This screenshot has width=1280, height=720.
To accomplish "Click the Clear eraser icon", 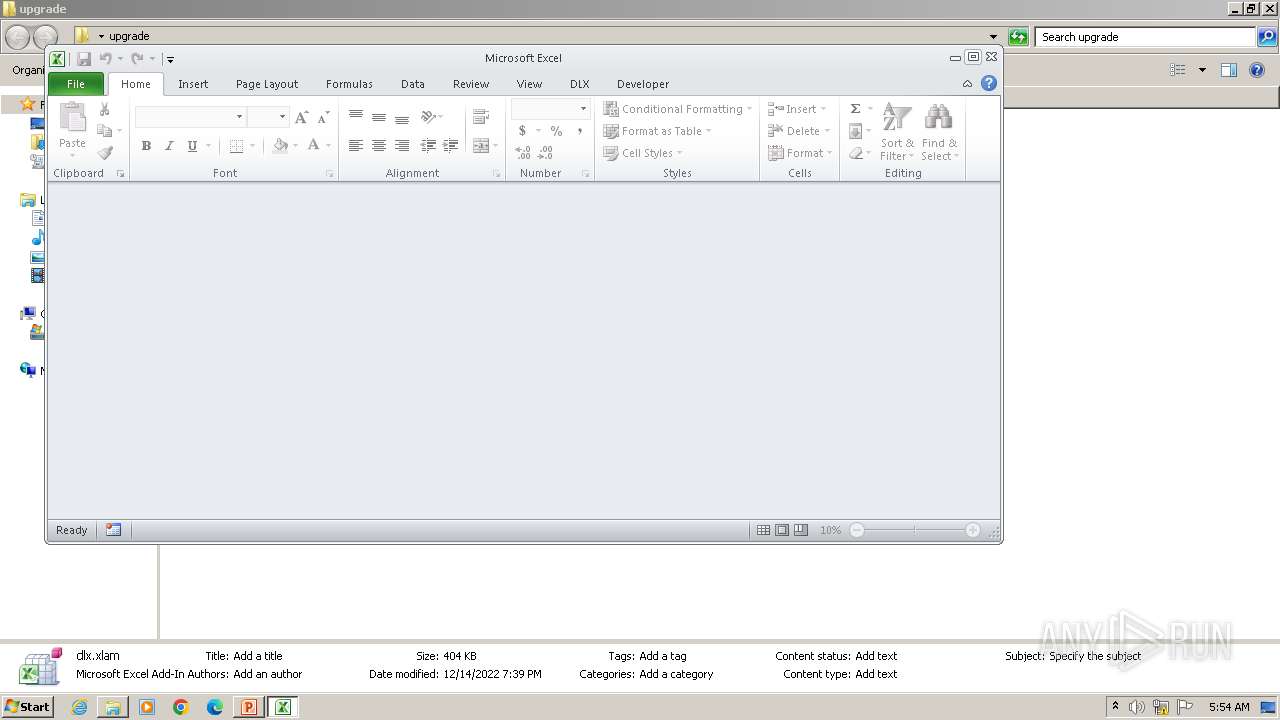I will (855, 153).
